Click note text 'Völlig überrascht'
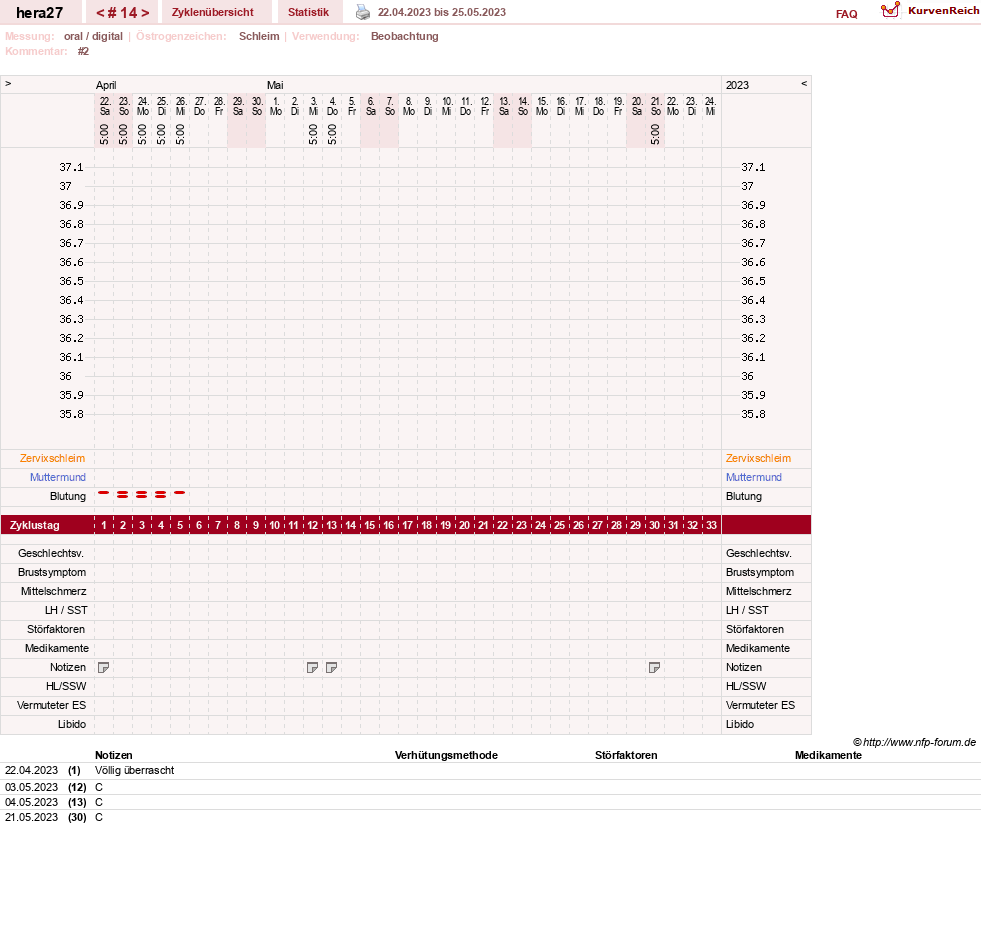Viewport: 981px width, 934px height. [x=135, y=770]
